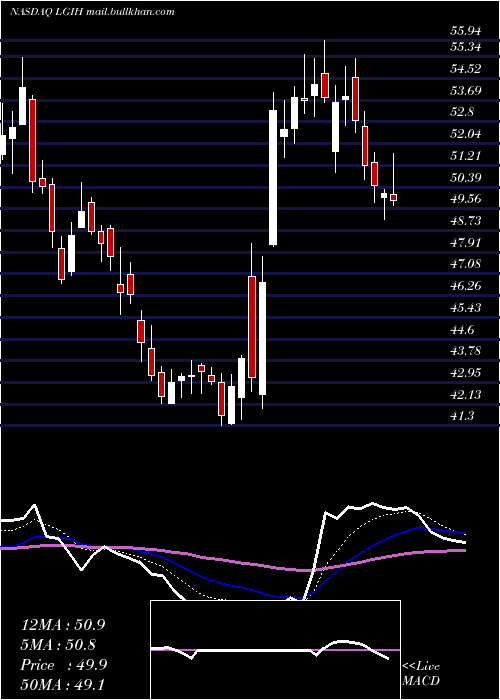The width and height of the screenshot is (500, 700).
Task: Click the 12MA : 50.9 readout
Action: (x=63, y=625)
